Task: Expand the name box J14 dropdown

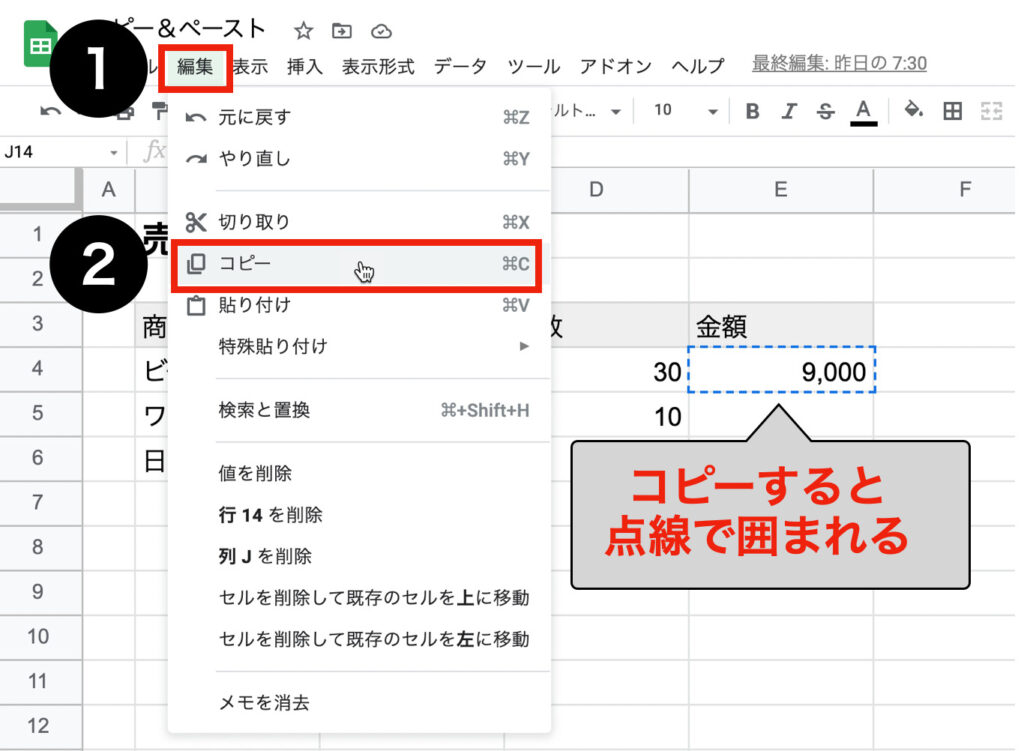Action: [x=114, y=153]
